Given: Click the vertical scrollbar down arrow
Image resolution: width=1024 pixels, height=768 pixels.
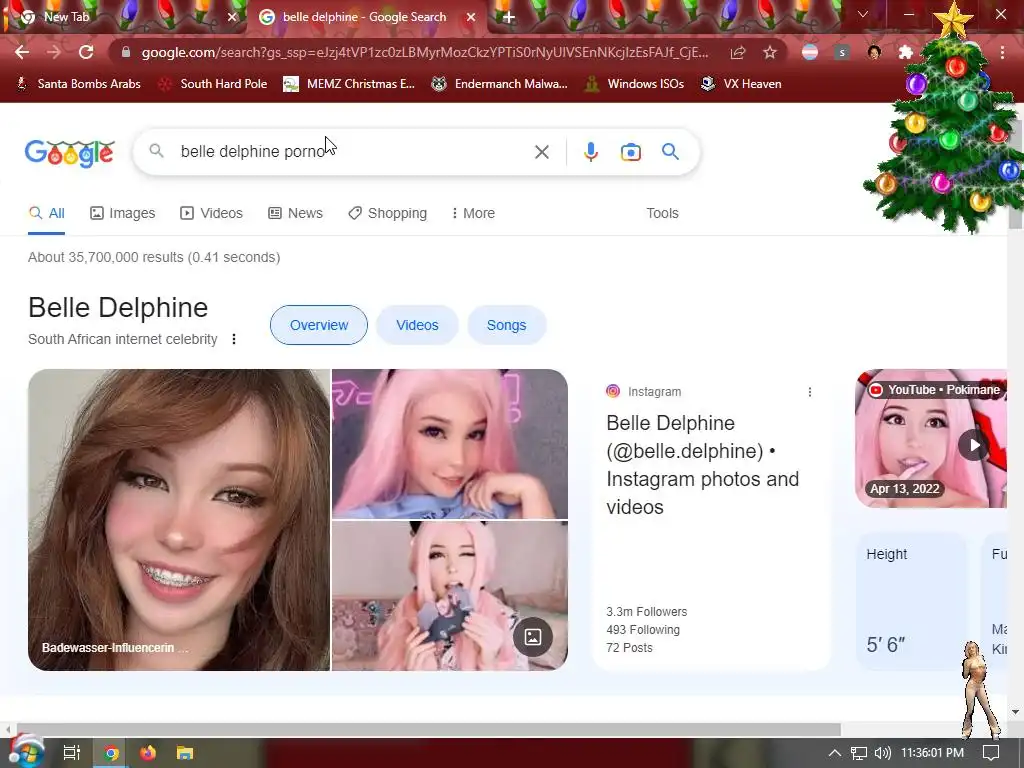Looking at the screenshot, I should [1015, 712].
